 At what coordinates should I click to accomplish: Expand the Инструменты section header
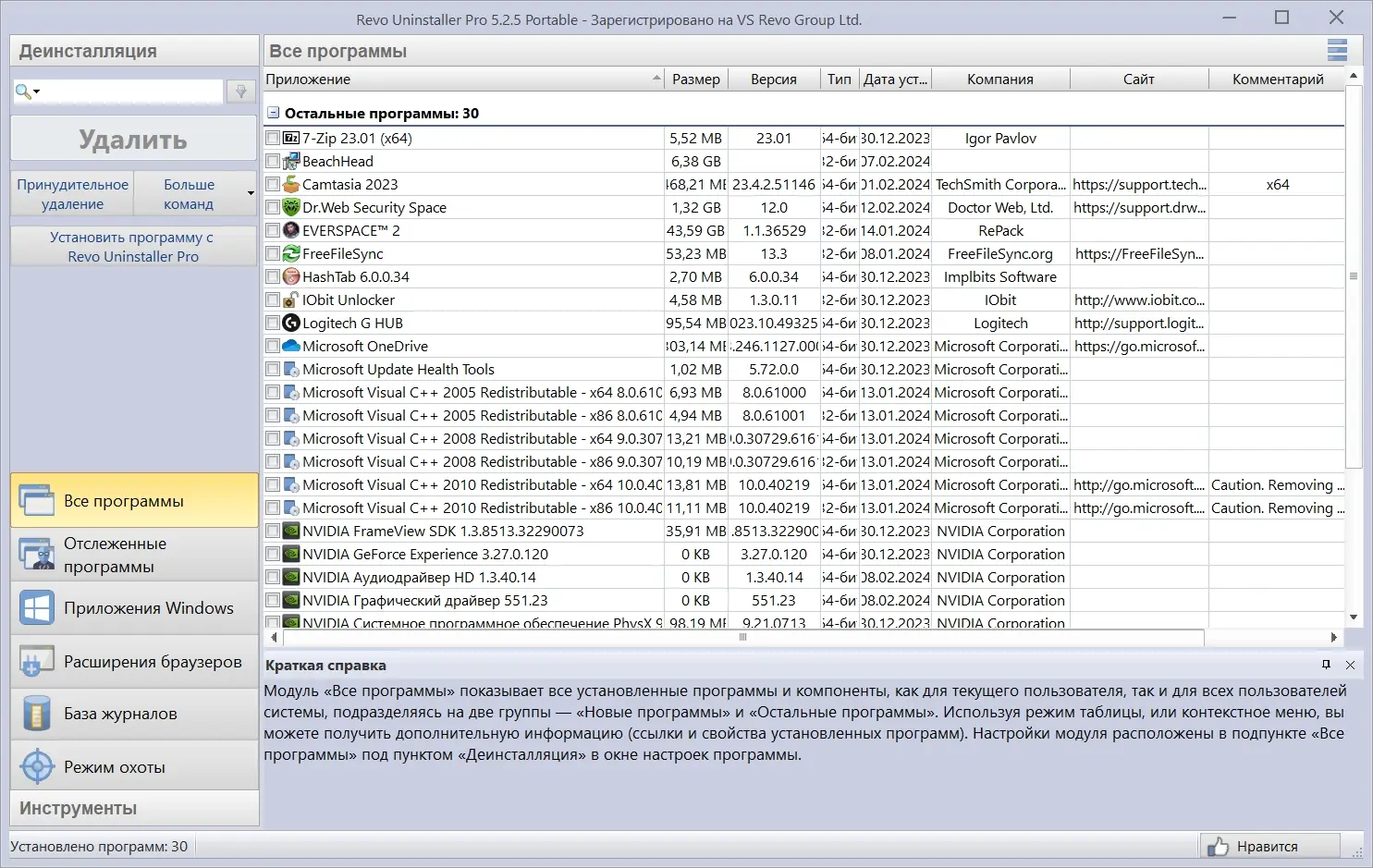[x=134, y=808]
